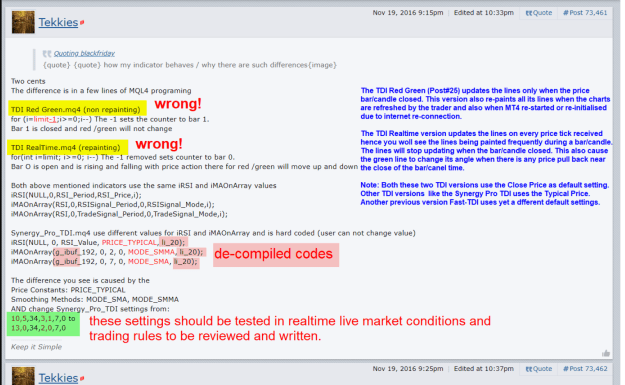
Task: Click line 'Smoothing Methods: MODE_SMA, MODE_SMMA'
Action: pos(95,299)
